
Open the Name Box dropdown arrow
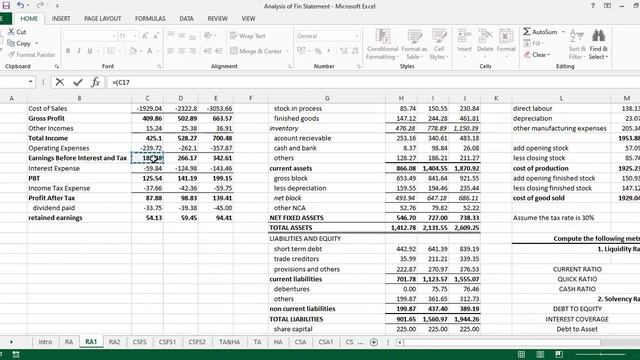coord(31,82)
